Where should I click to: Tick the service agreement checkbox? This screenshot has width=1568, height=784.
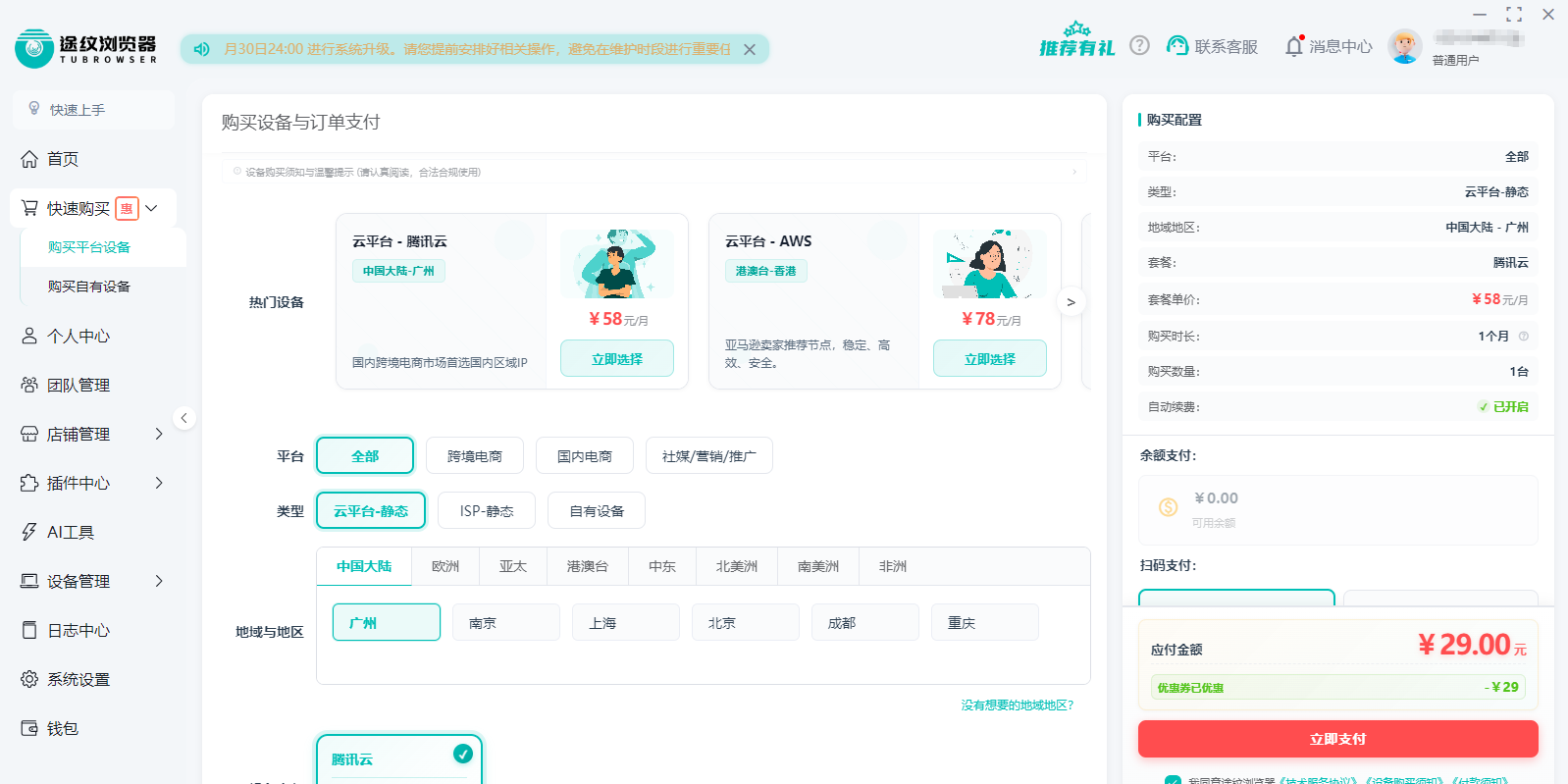(x=1173, y=780)
